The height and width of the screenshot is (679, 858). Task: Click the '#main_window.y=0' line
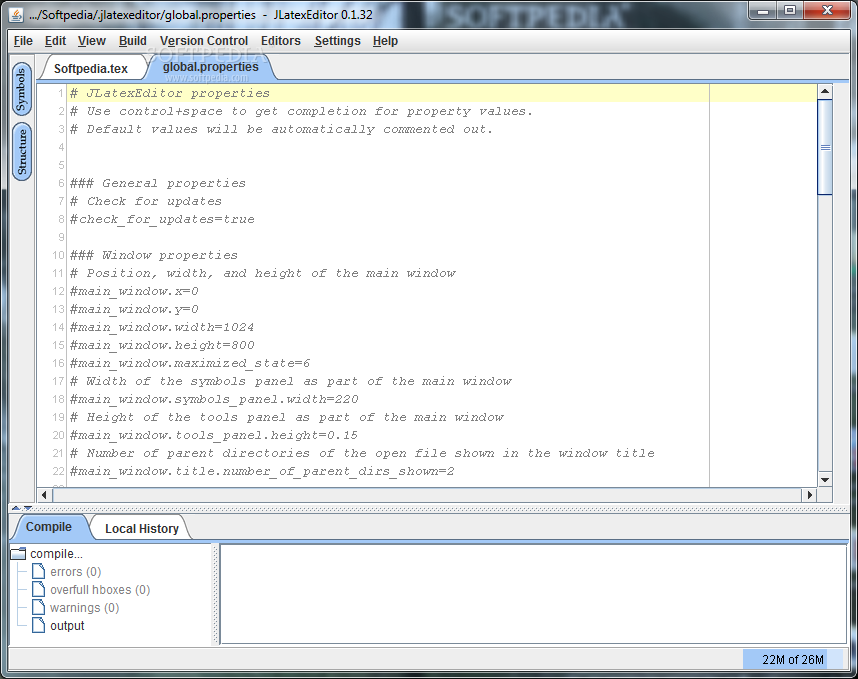(134, 309)
